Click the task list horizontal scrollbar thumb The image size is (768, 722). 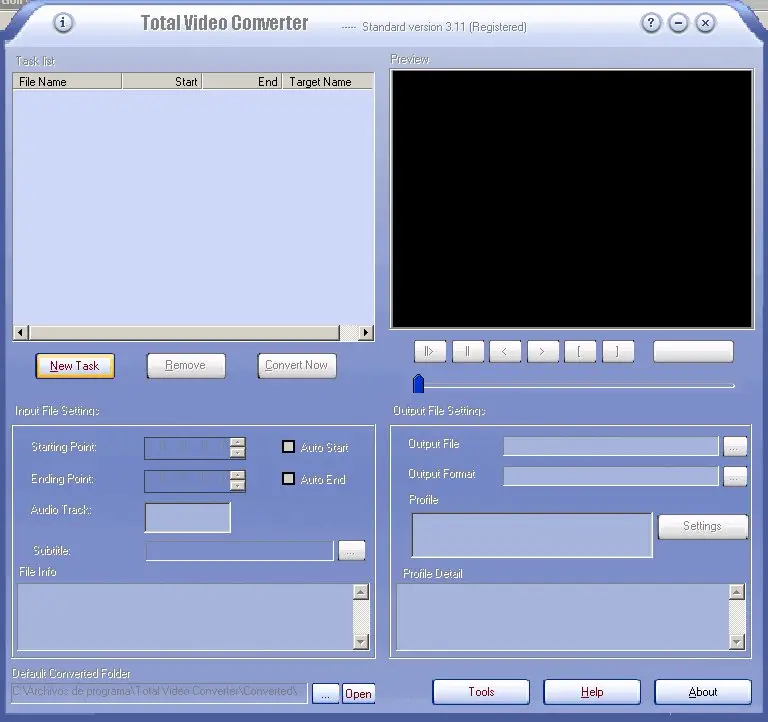coord(185,333)
